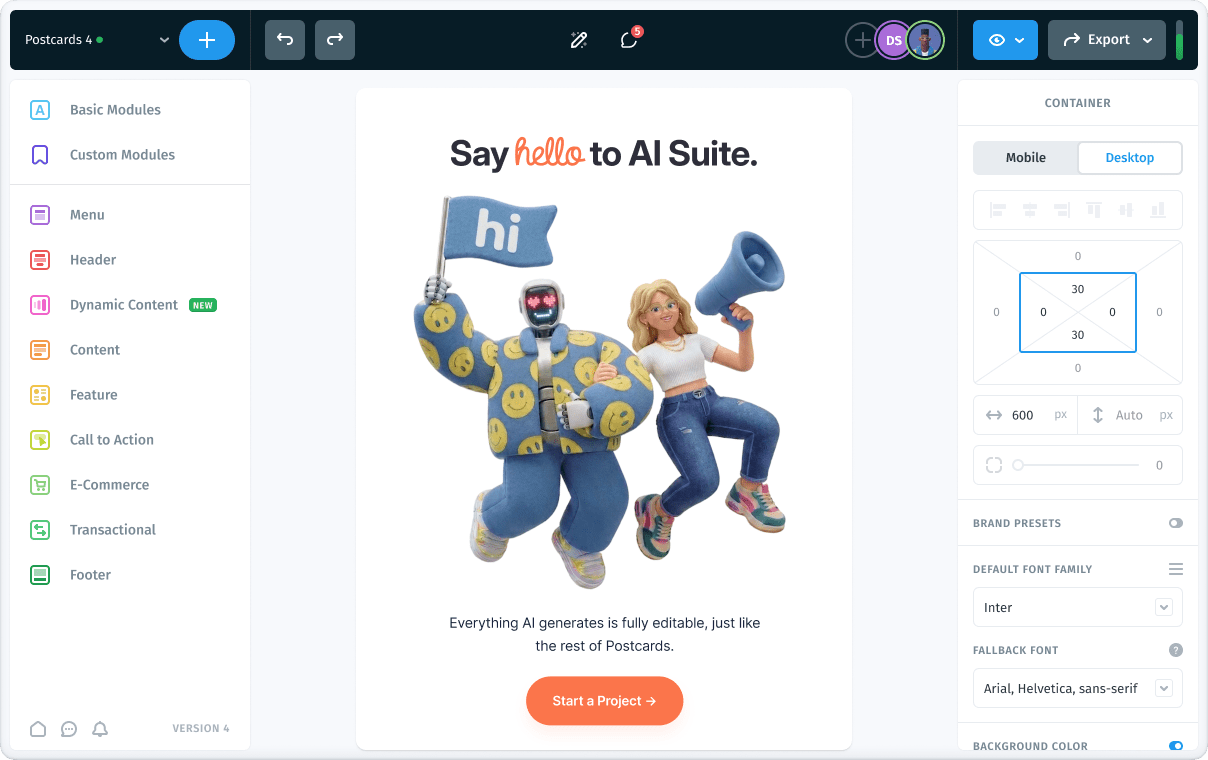Adjust the border radius slider
Viewport: 1208px width, 760px height.
[1078, 465]
